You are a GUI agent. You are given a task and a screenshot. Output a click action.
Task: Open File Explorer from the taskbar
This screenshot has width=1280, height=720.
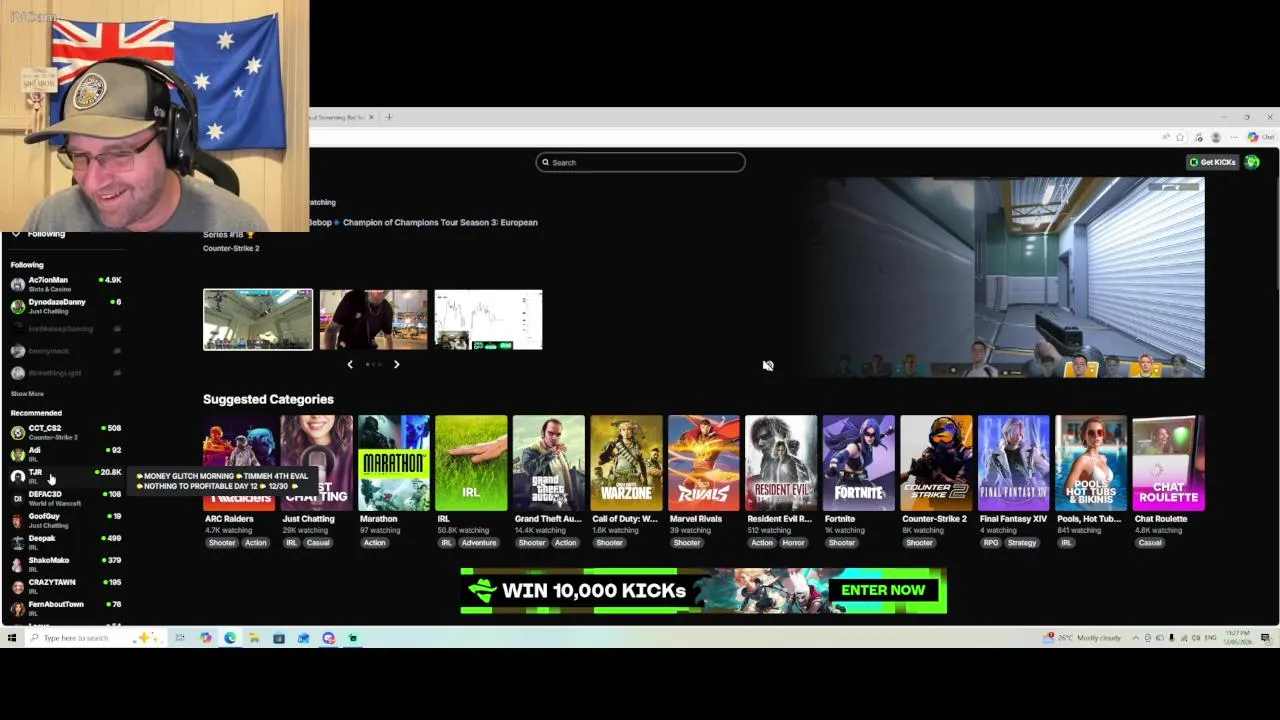point(254,638)
